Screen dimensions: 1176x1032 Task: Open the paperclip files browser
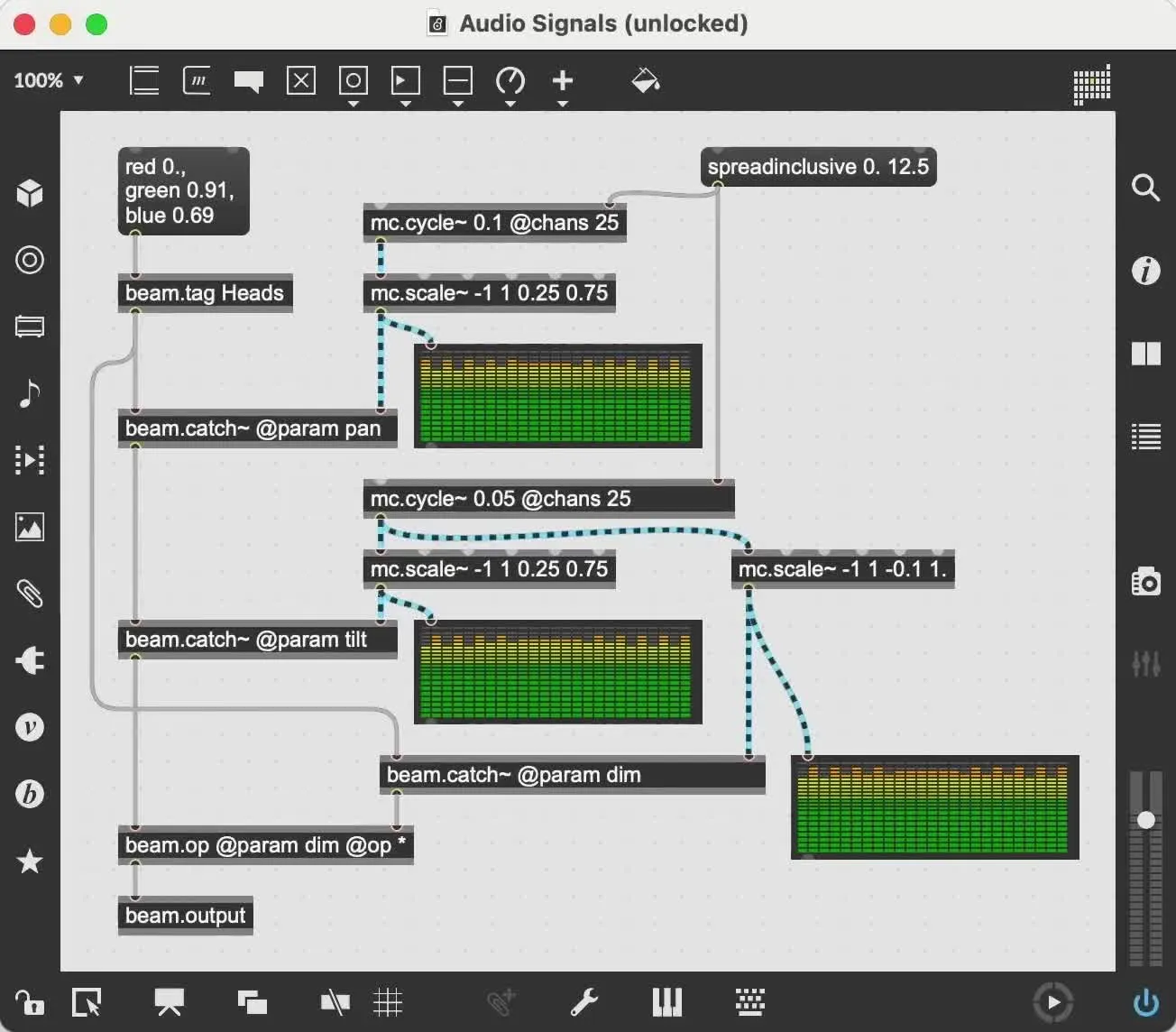(30, 594)
